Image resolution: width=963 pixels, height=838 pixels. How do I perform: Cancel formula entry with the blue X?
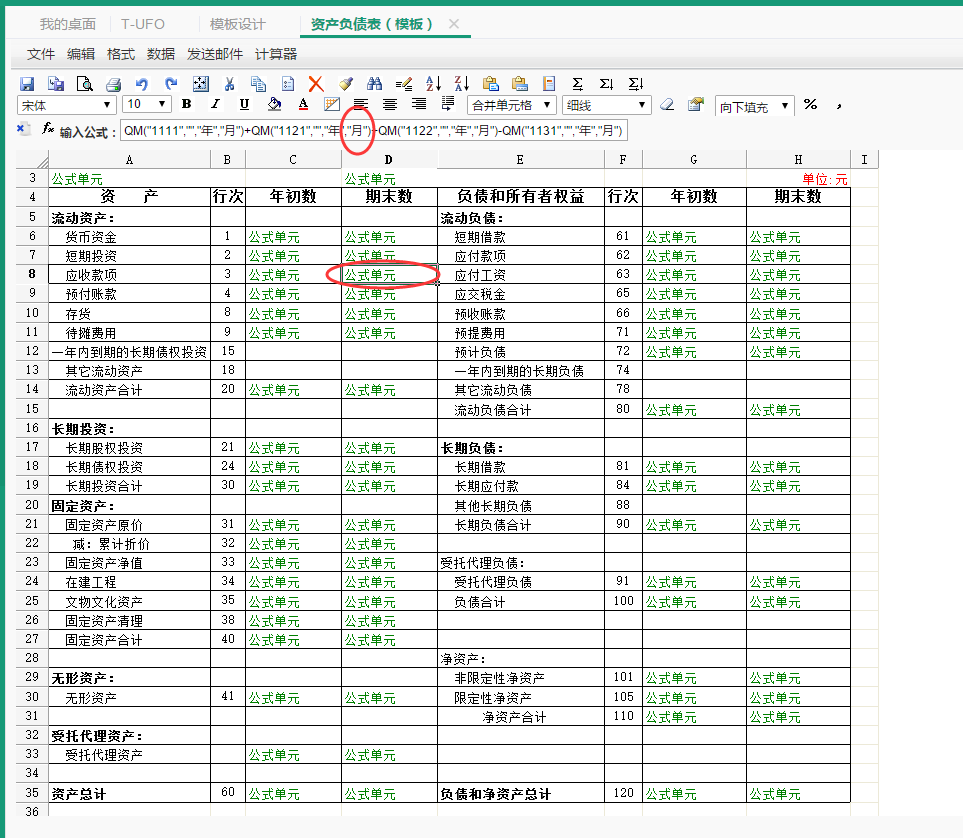pyautogui.click(x=21, y=128)
